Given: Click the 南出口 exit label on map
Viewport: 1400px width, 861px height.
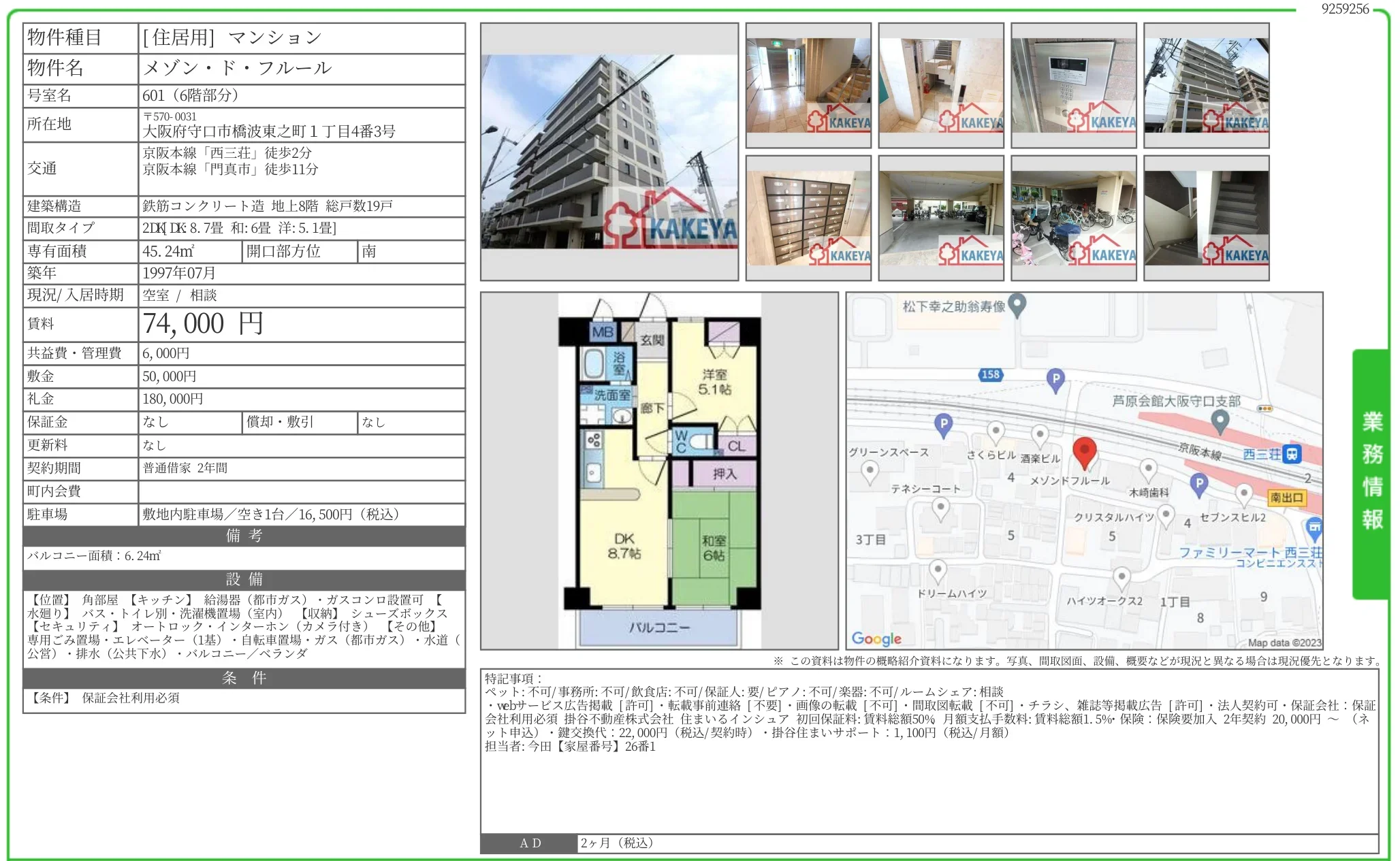Looking at the screenshot, I should point(1286,498).
